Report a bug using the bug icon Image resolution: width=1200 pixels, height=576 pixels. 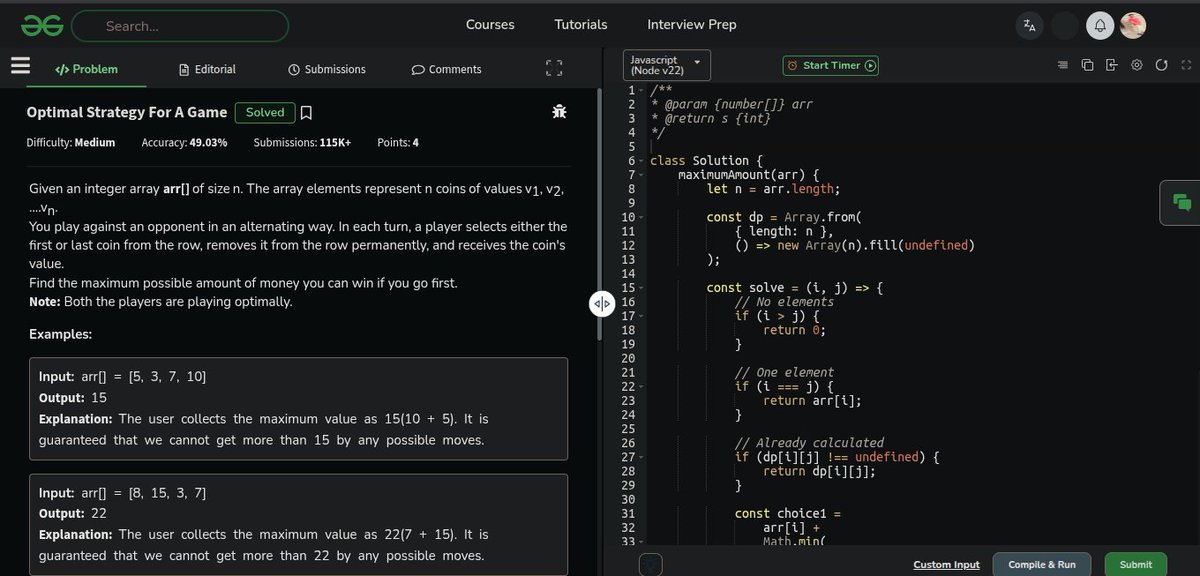(559, 112)
